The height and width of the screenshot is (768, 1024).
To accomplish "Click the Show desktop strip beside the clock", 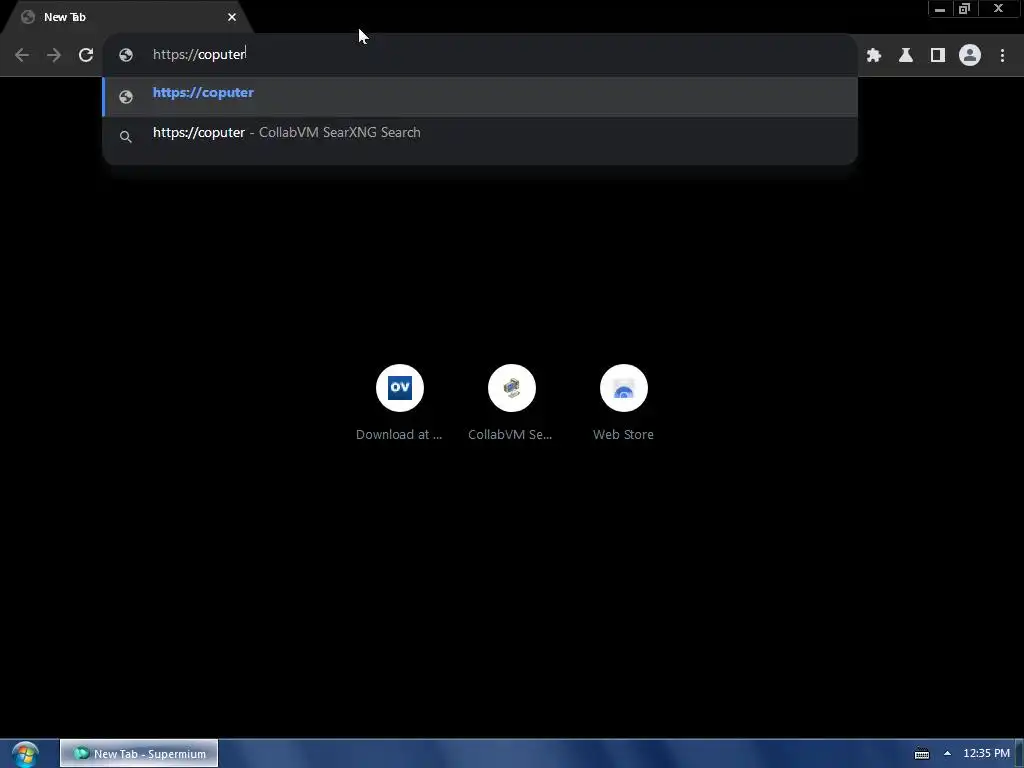I will tap(1019, 754).
